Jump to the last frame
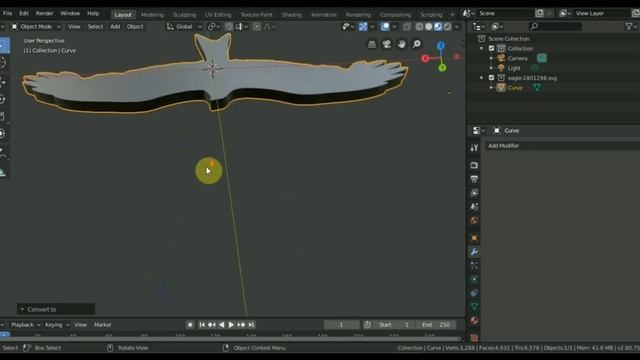This screenshot has height=360, width=640. tap(251, 324)
